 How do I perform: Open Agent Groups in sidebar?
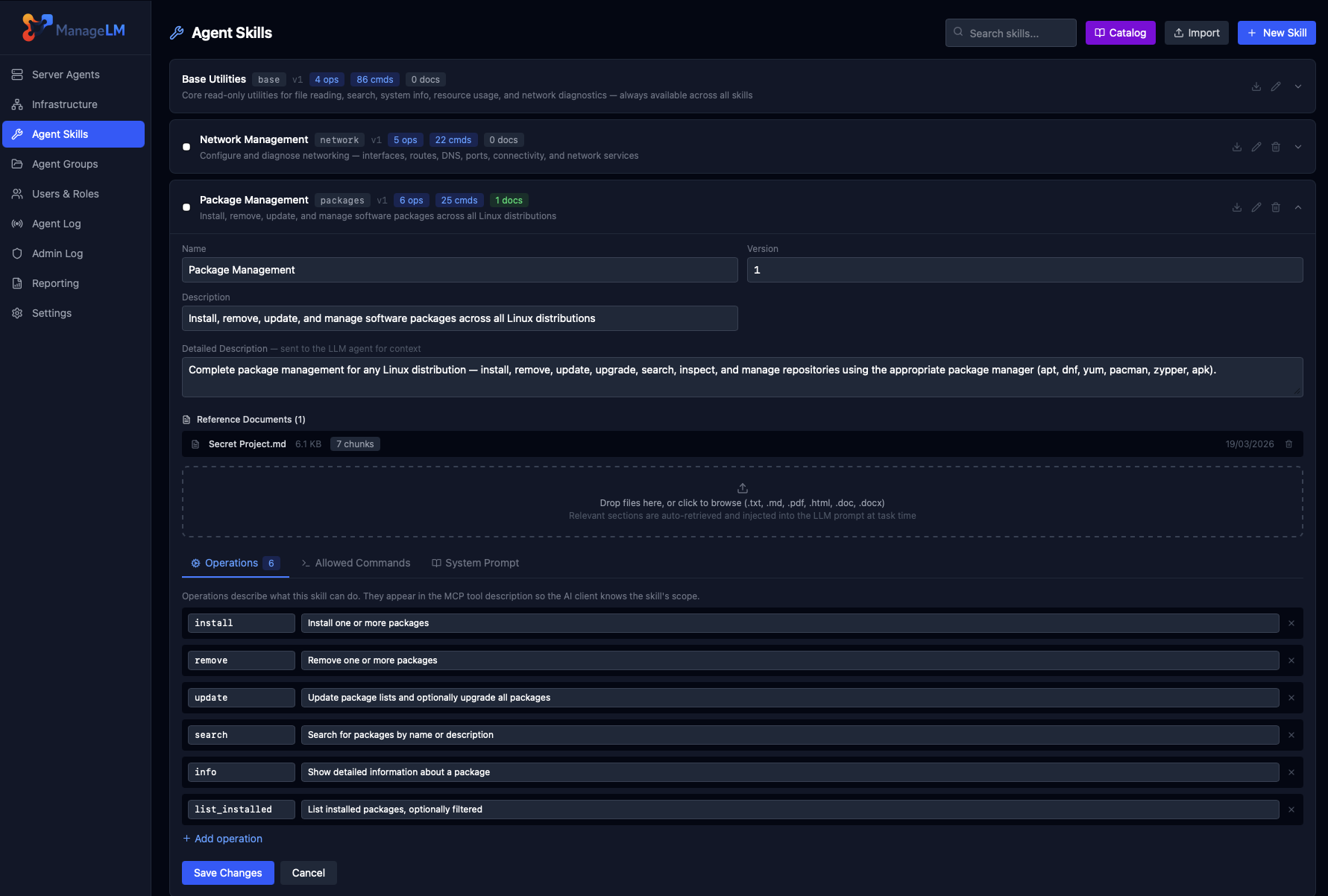coord(73,164)
